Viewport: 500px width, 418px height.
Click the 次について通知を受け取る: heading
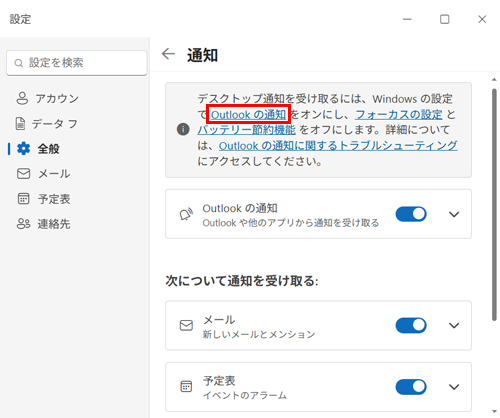(242, 281)
